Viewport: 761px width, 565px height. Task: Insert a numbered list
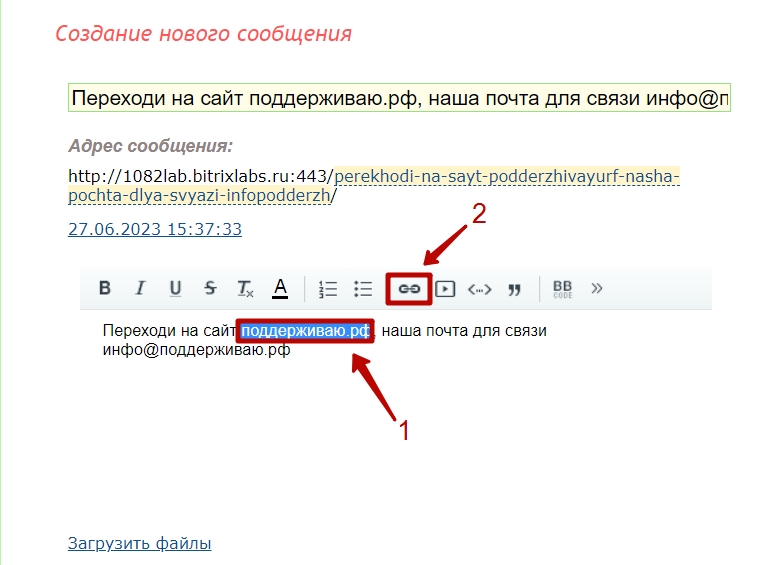(x=328, y=289)
